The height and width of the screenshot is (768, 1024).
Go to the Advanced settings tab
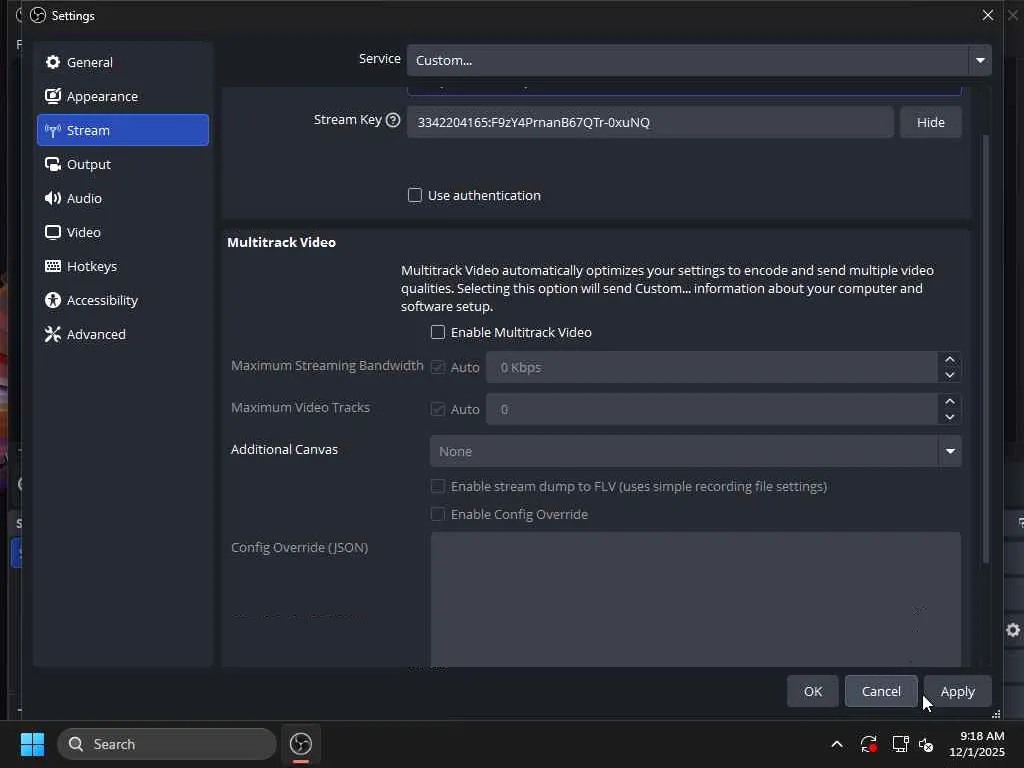pos(123,334)
